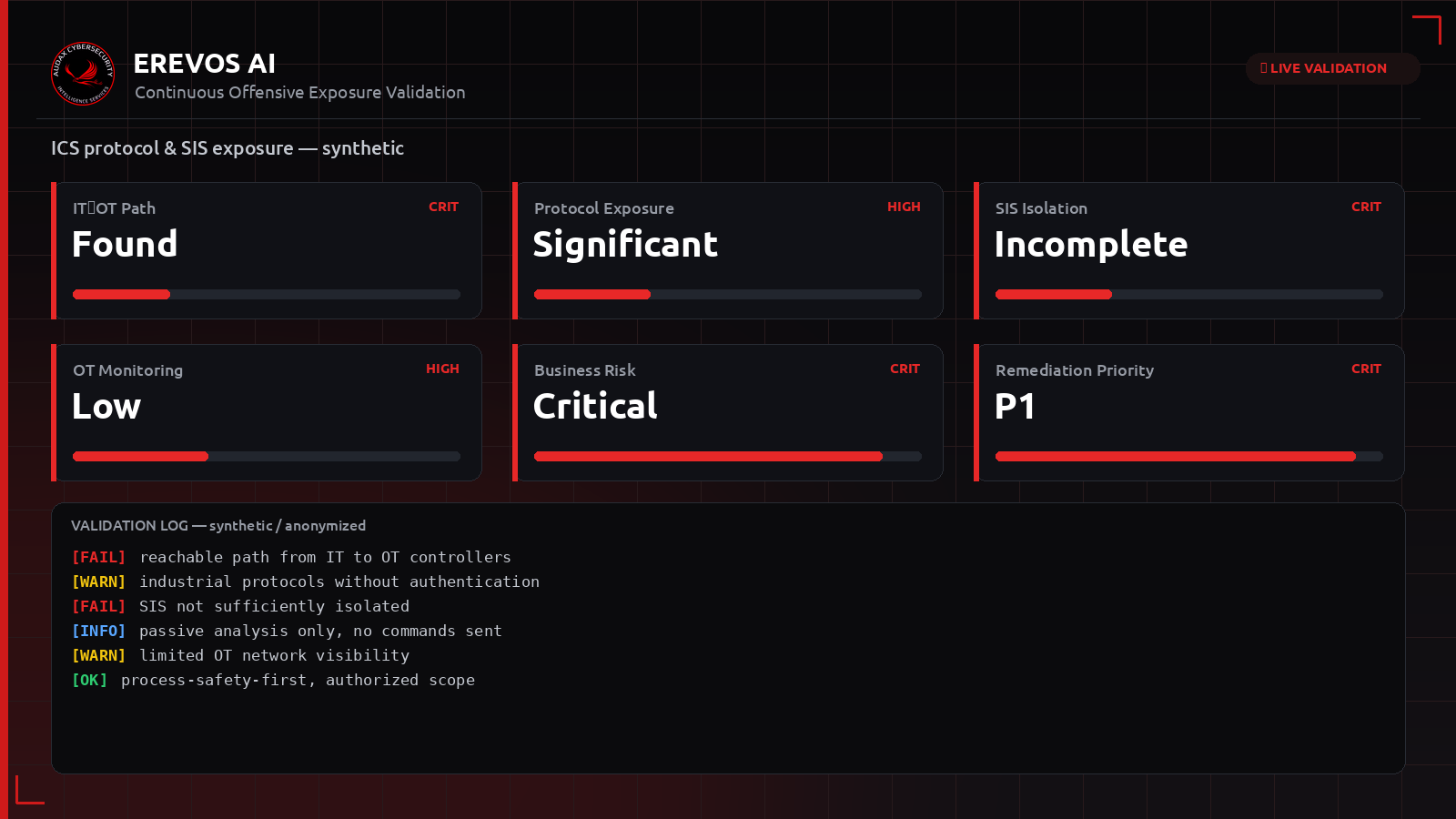Select the log line about reachable IT to OT path

click(291, 557)
